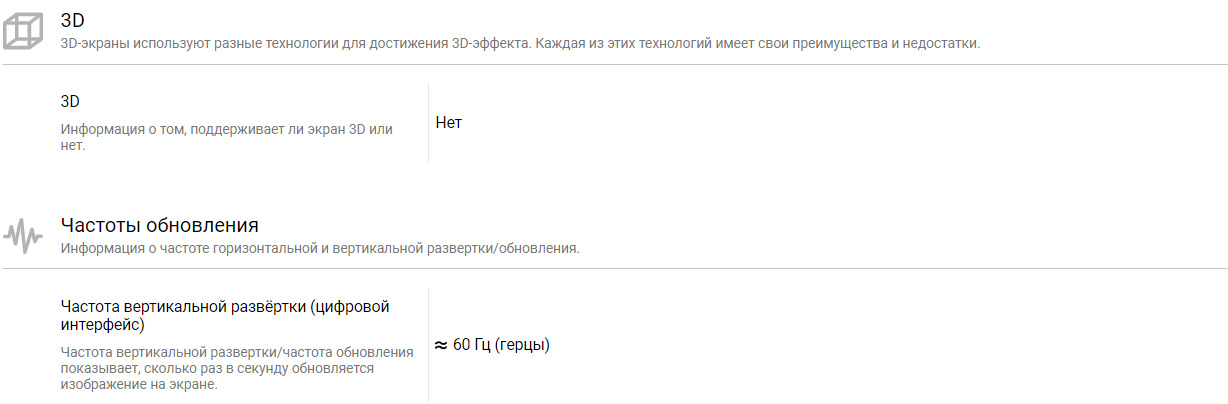Click the 3D cube section icon
Viewport: 1228px width, 404px height.
click(x=22, y=32)
